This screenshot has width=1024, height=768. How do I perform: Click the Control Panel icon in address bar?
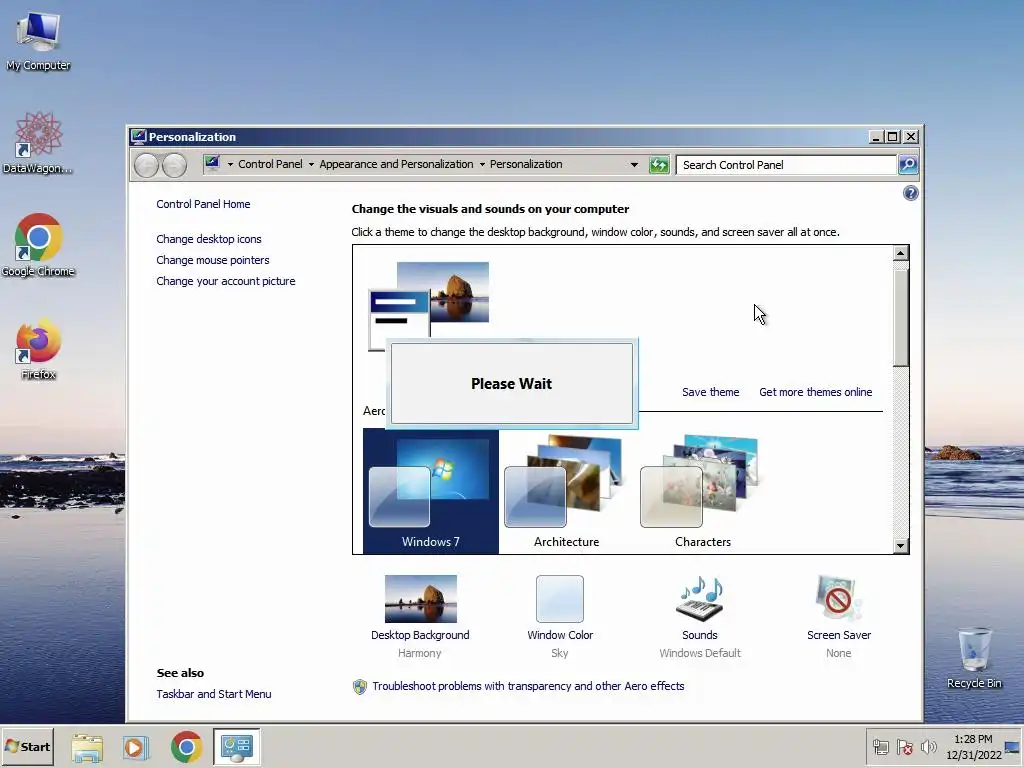pos(212,163)
